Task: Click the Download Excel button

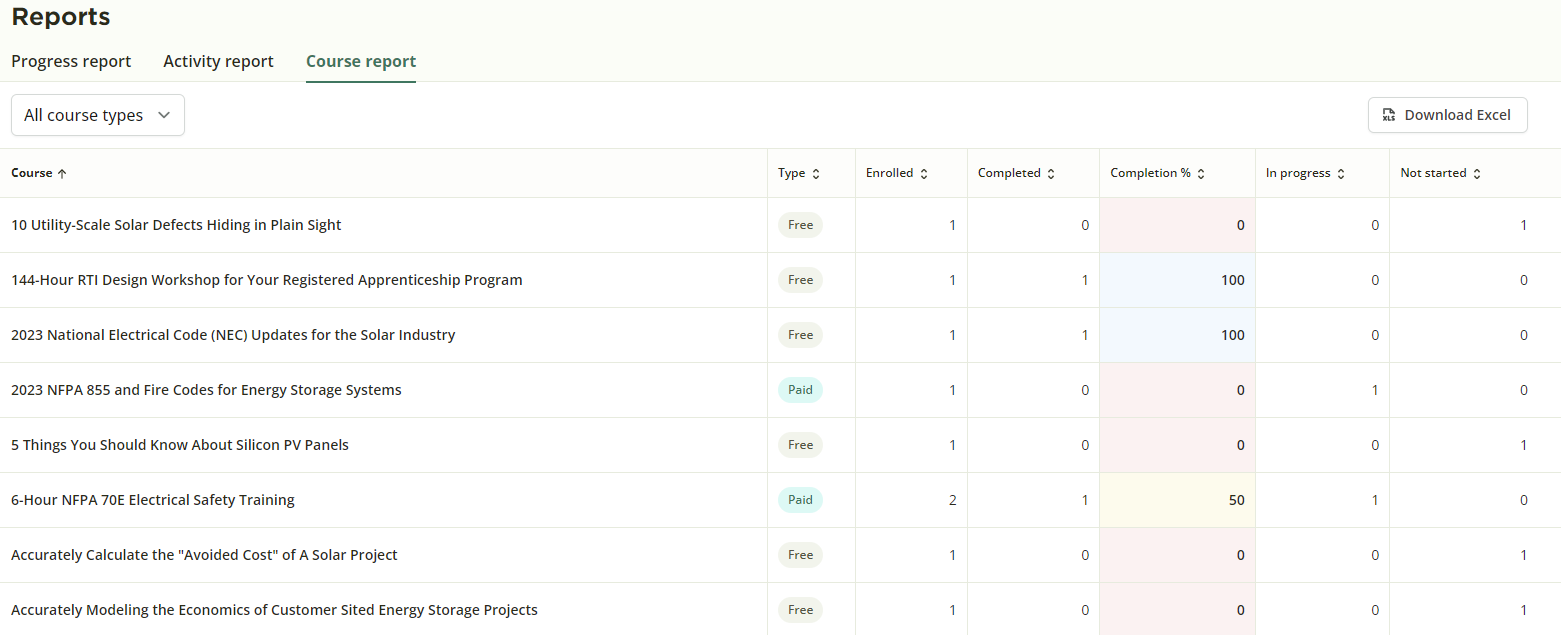Action: (x=1447, y=115)
